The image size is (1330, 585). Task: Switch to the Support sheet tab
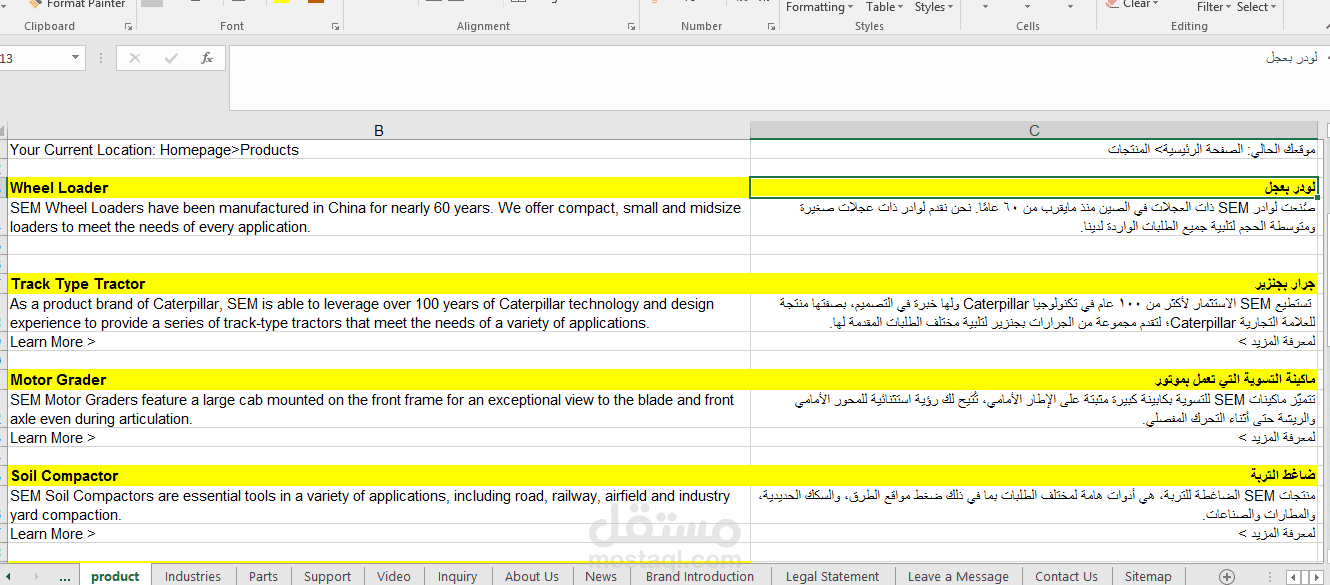point(328,576)
